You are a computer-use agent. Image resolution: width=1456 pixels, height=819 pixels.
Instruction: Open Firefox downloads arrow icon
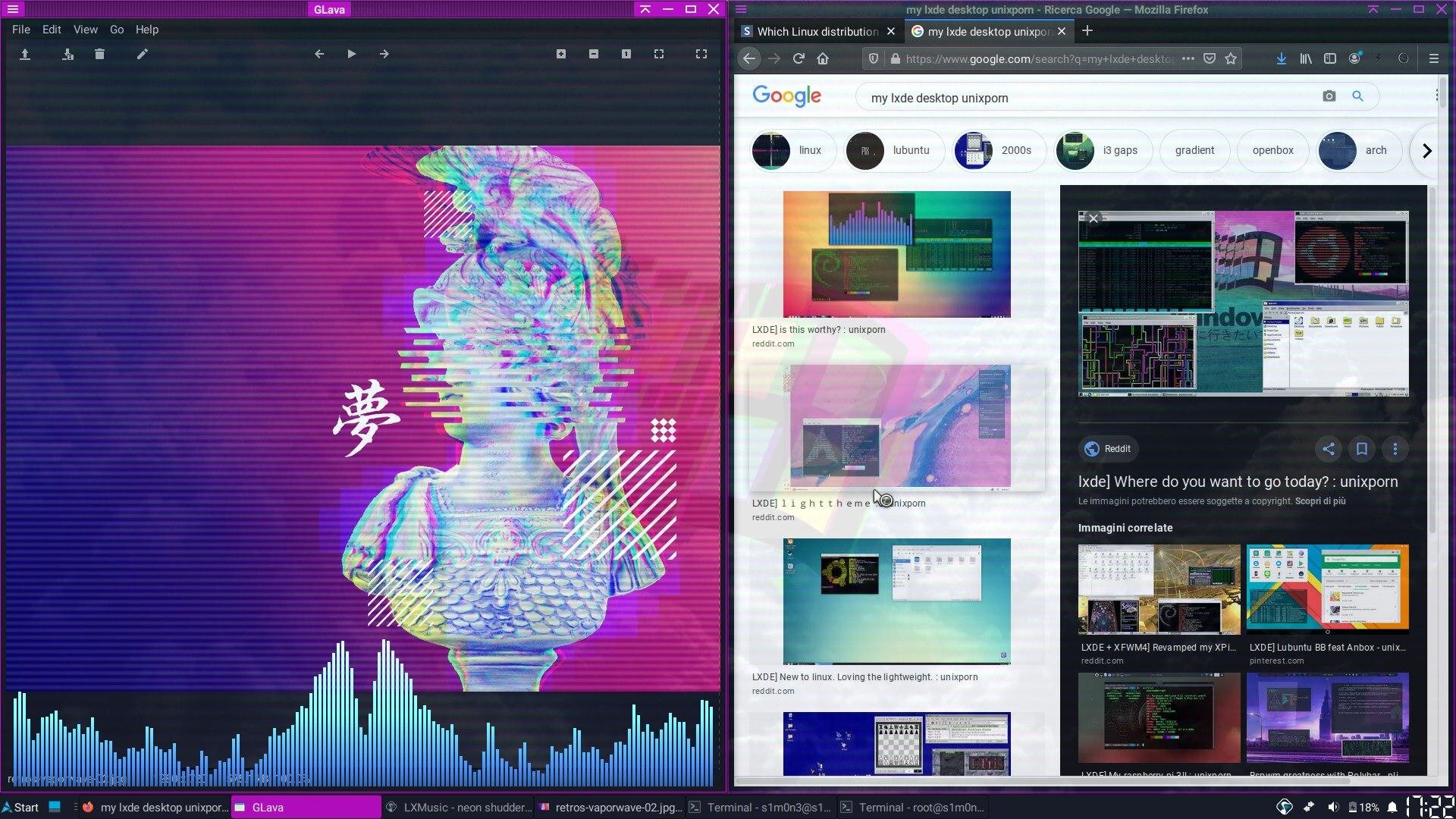coord(1281,58)
